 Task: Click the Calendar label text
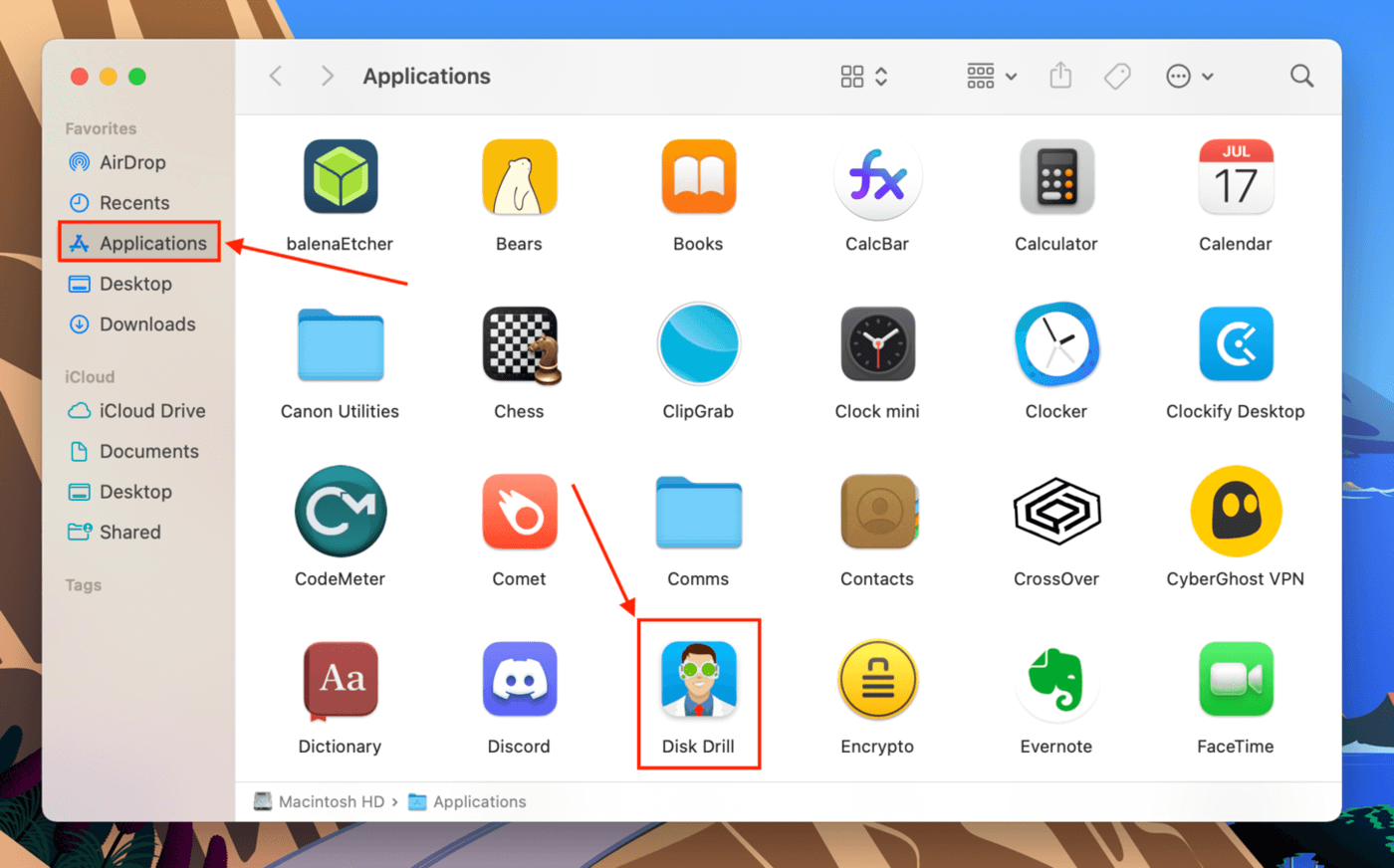coord(1236,244)
